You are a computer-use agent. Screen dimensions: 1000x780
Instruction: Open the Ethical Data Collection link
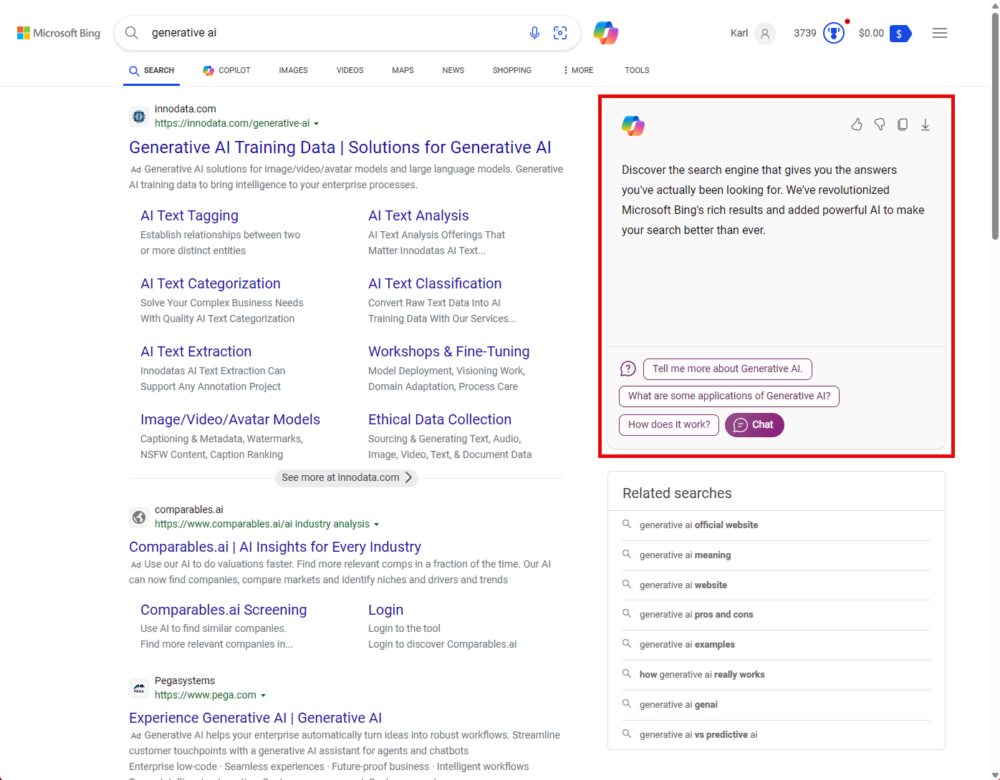[x=440, y=420]
